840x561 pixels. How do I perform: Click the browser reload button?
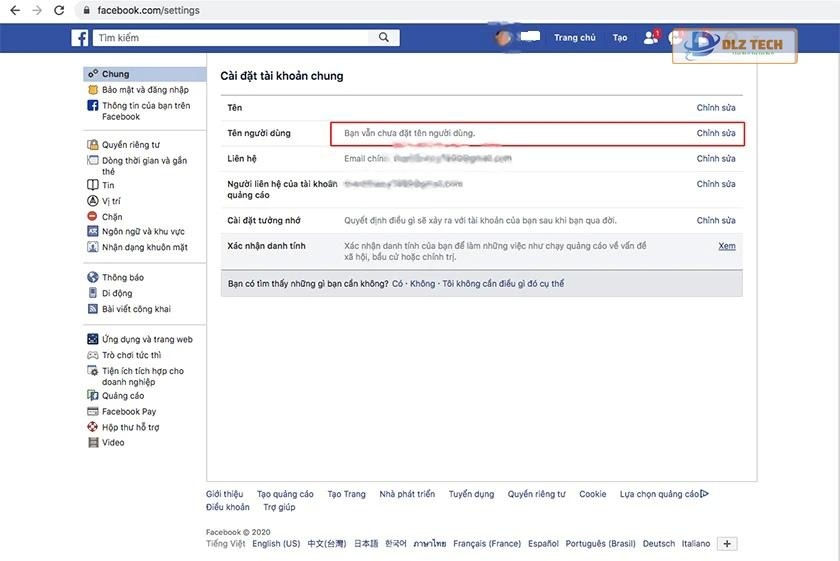pos(59,10)
